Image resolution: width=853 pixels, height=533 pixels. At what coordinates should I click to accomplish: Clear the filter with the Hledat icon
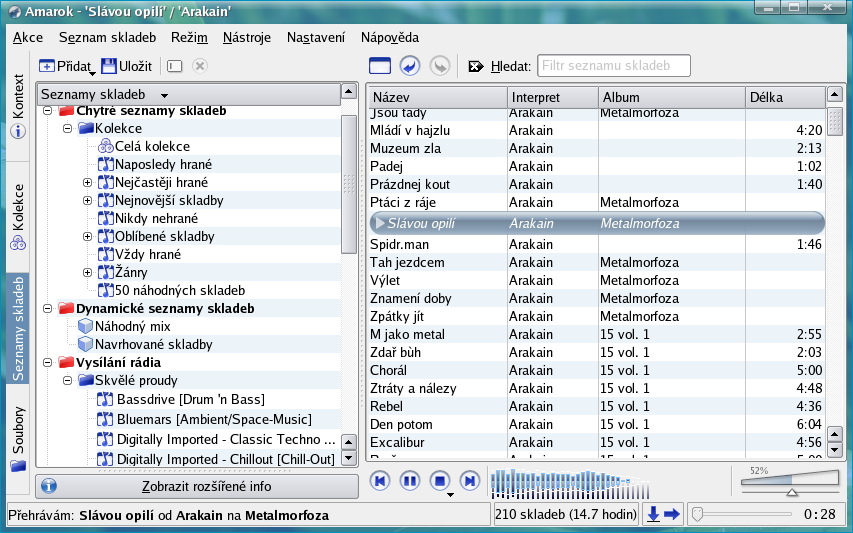[475, 66]
